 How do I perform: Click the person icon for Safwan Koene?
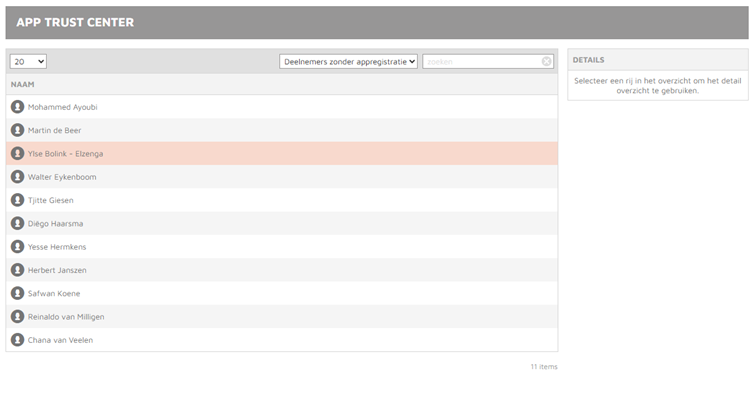(17, 293)
